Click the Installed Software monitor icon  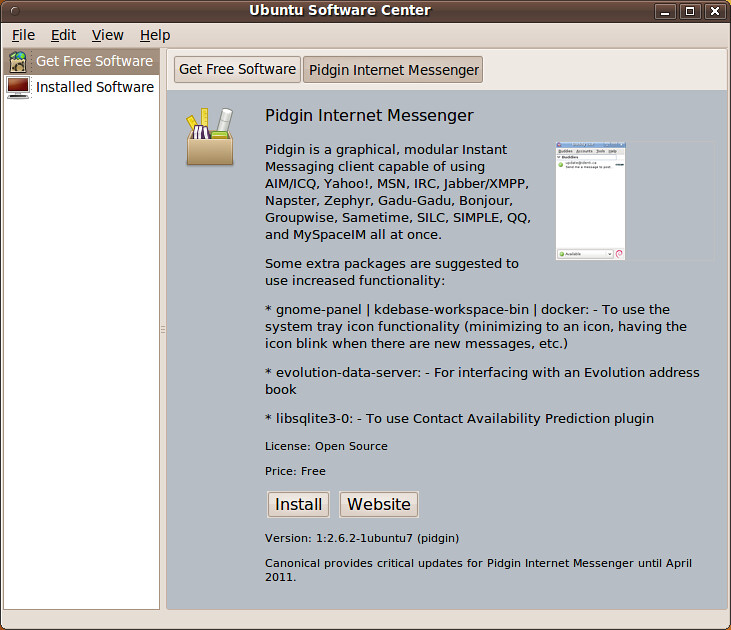pyautogui.click(x=18, y=87)
